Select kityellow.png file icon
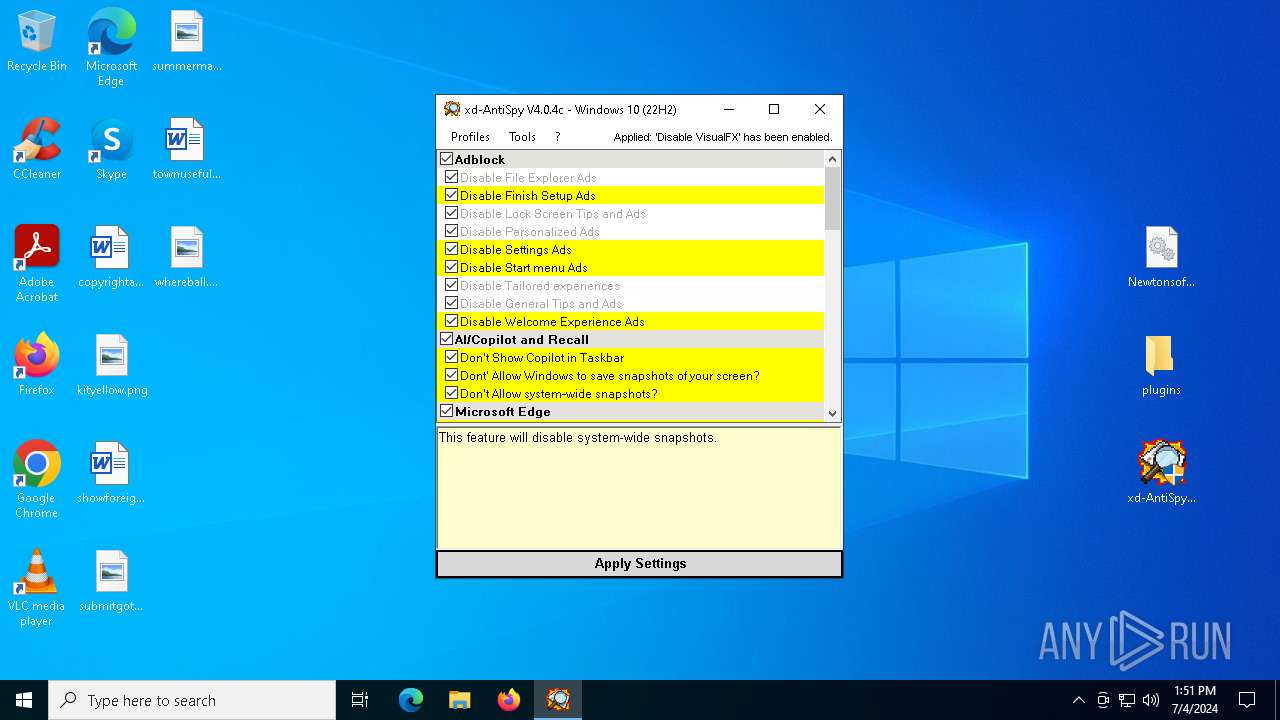Screen dimensions: 1280x720 tap(112, 365)
